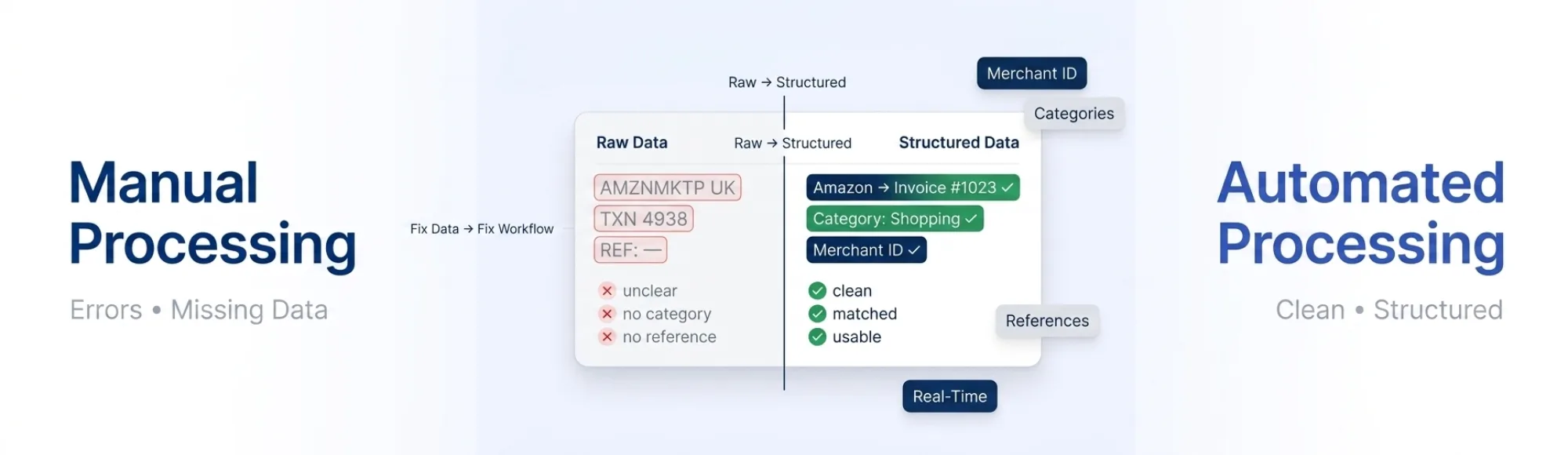Screen dimensions: 1568x455
Task: Click the Real-Time badge
Action: [949, 396]
